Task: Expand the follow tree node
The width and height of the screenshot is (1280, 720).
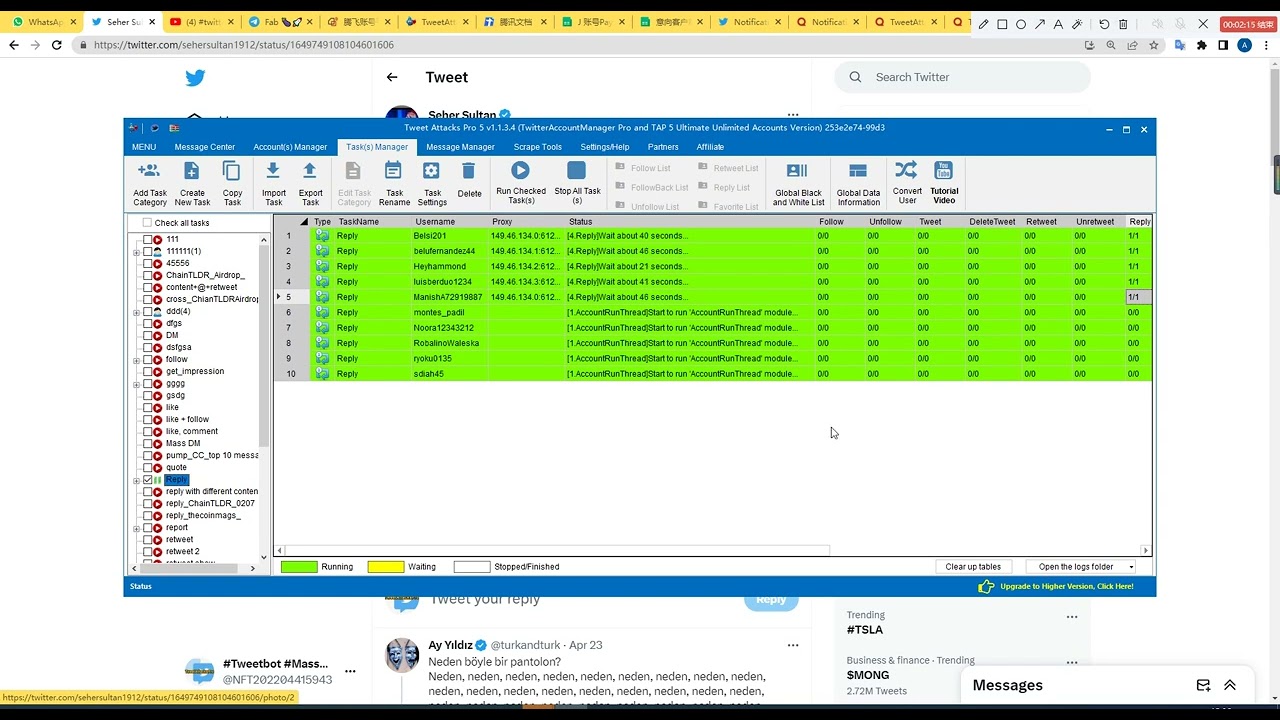Action: (x=136, y=360)
